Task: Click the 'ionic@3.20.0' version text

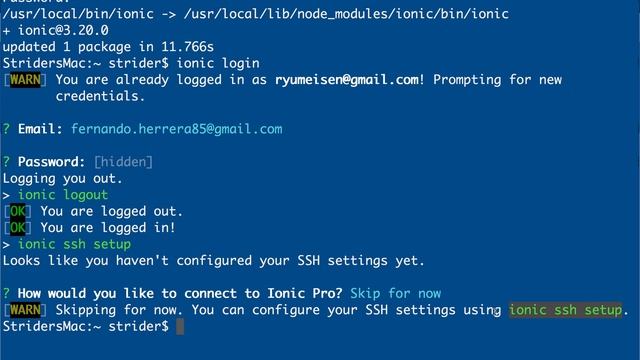Action: [x=63, y=31]
